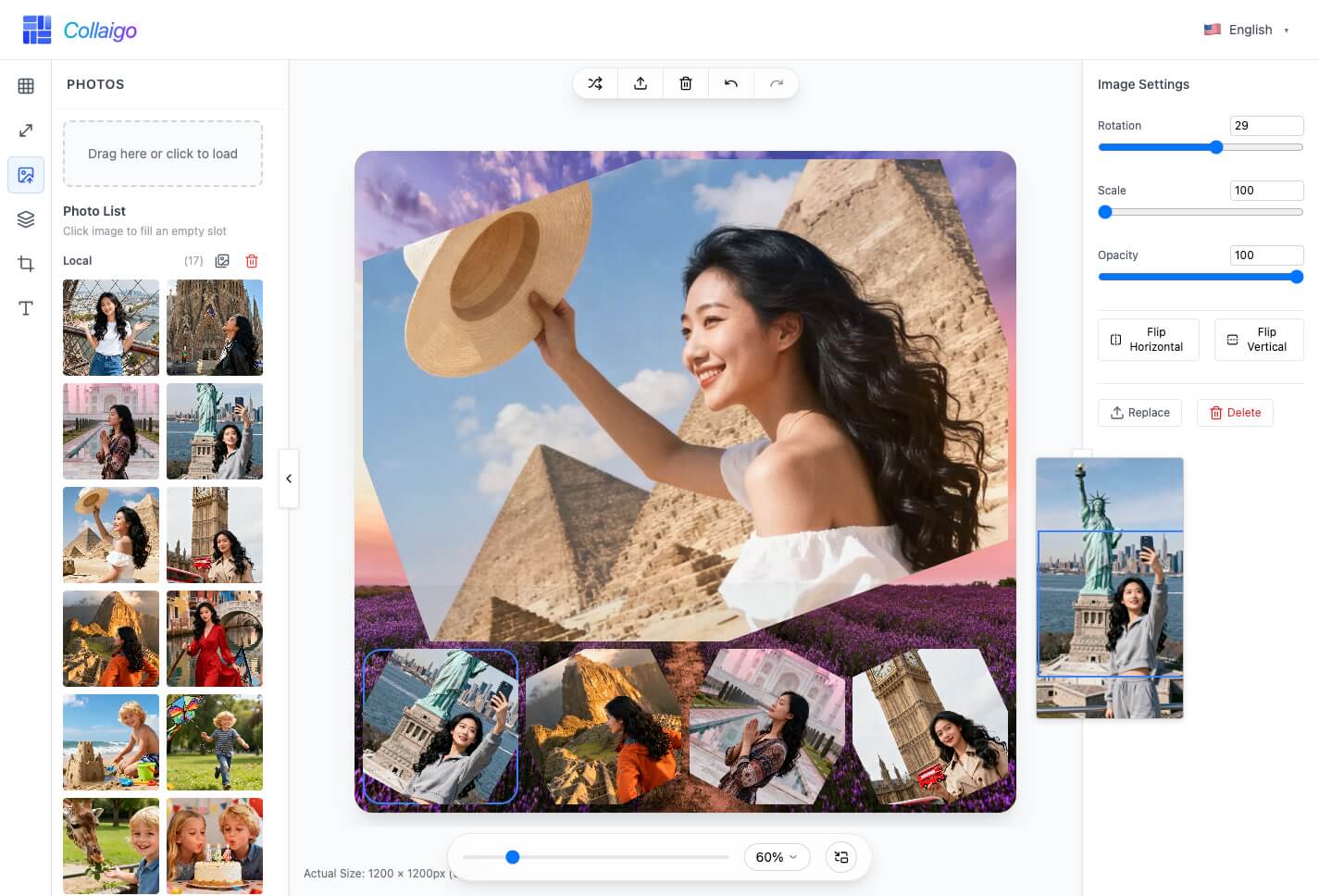Expand the English language dropdown
The height and width of the screenshot is (896, 1319).
(1249, 29)
